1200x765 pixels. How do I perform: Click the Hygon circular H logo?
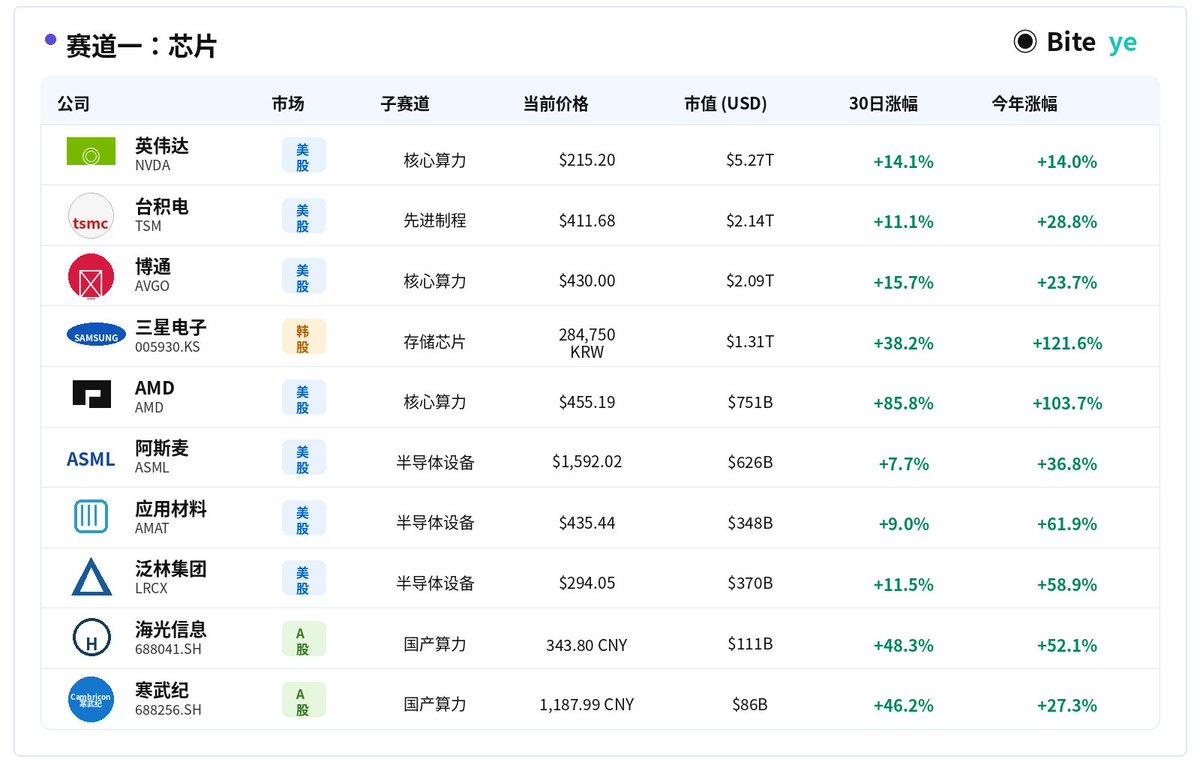[91, 638]
